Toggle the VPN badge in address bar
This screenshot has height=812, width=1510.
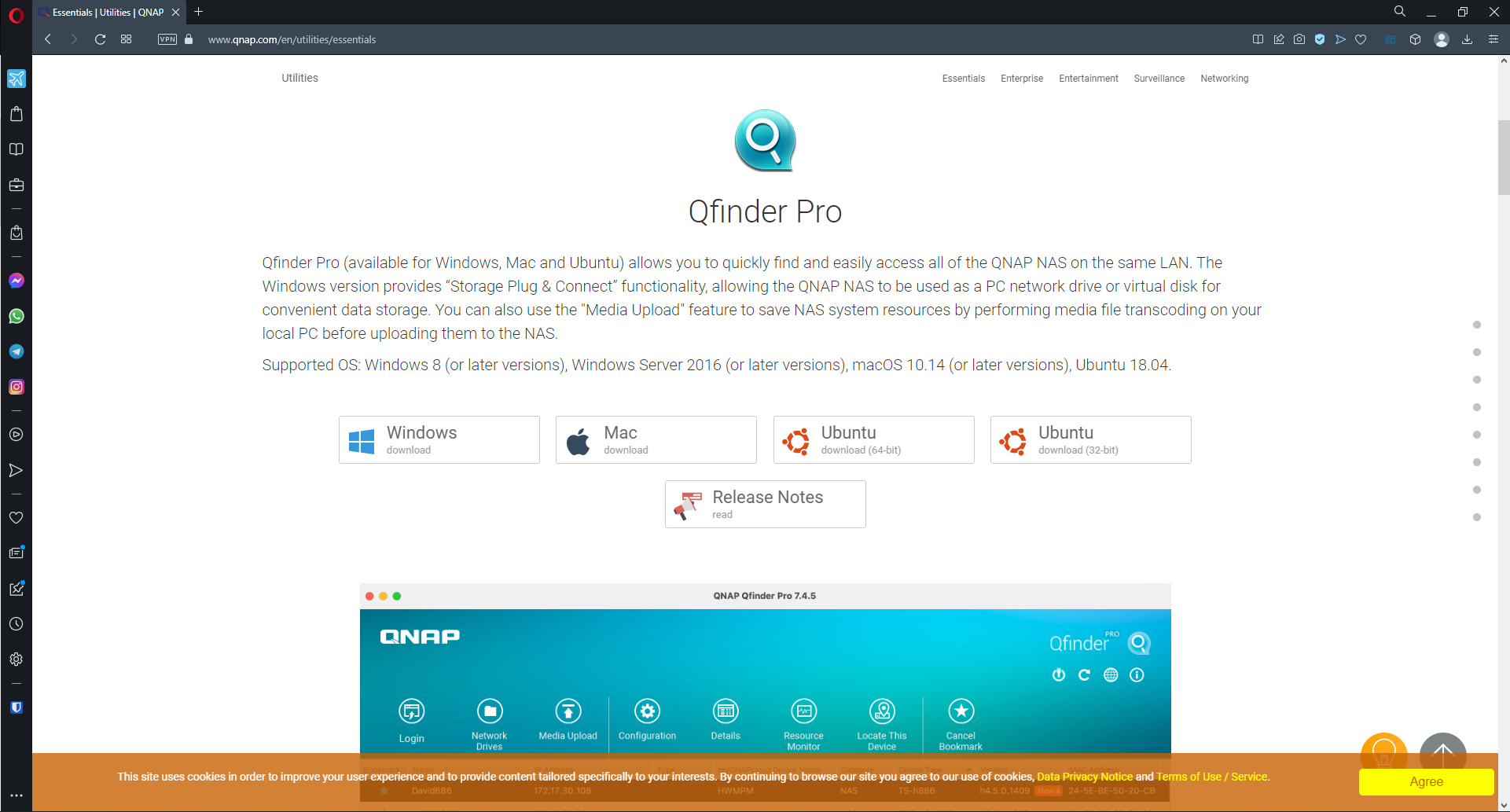pyautogui.click(x=167, y=39)
